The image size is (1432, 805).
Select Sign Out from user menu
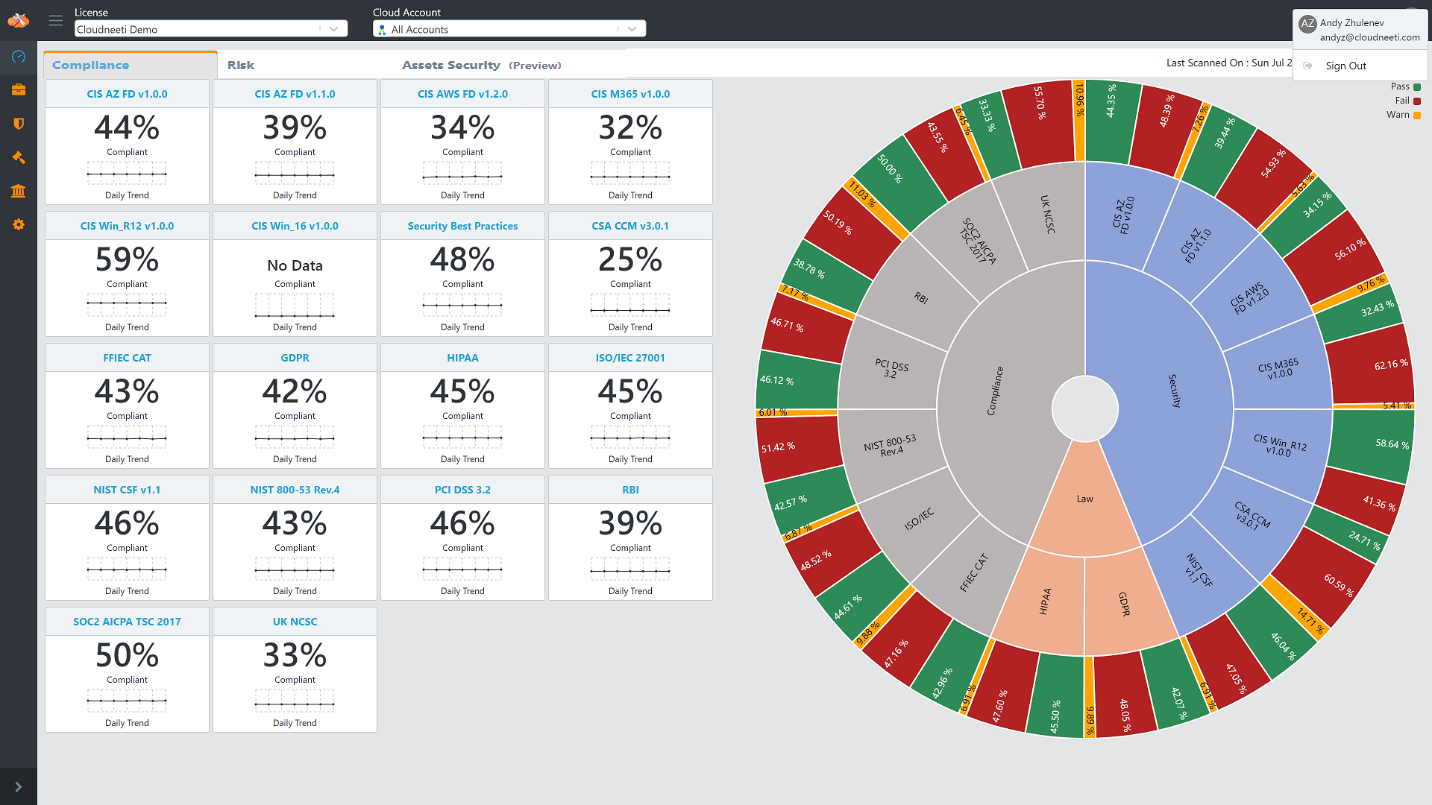[x=1346, y=66]
